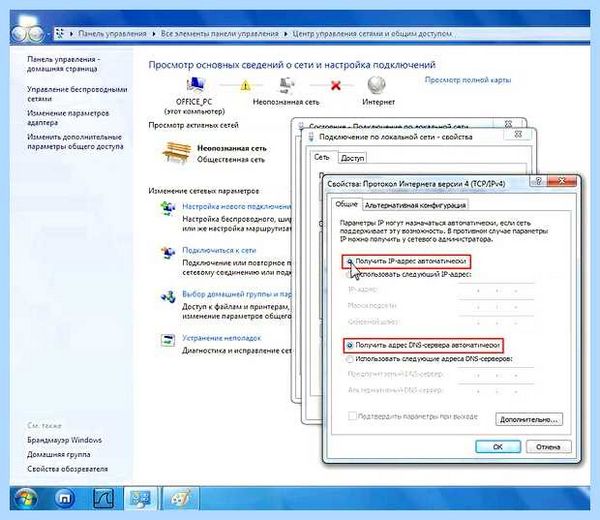Click the OK button
This screenshot has width=600, height=520.
498,447
